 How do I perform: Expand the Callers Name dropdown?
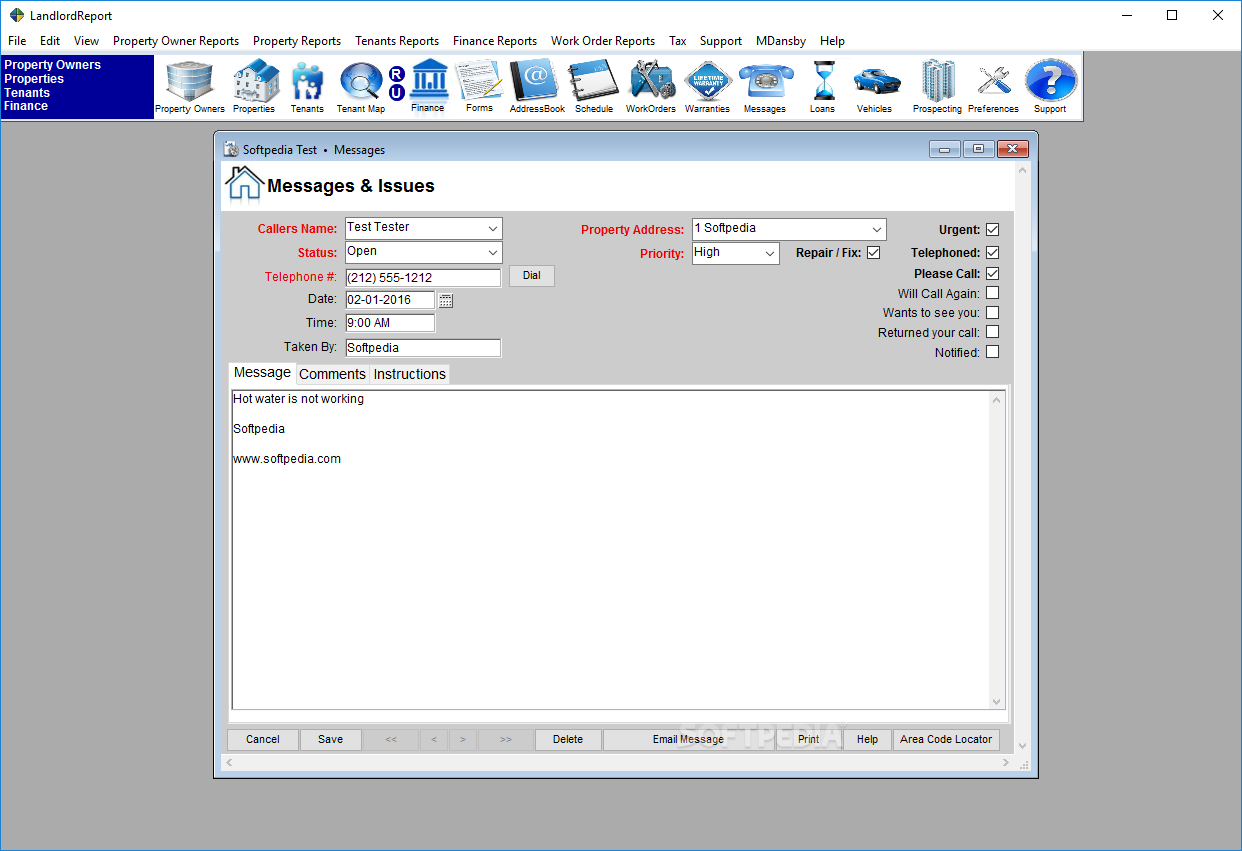[x=493, y=229]
